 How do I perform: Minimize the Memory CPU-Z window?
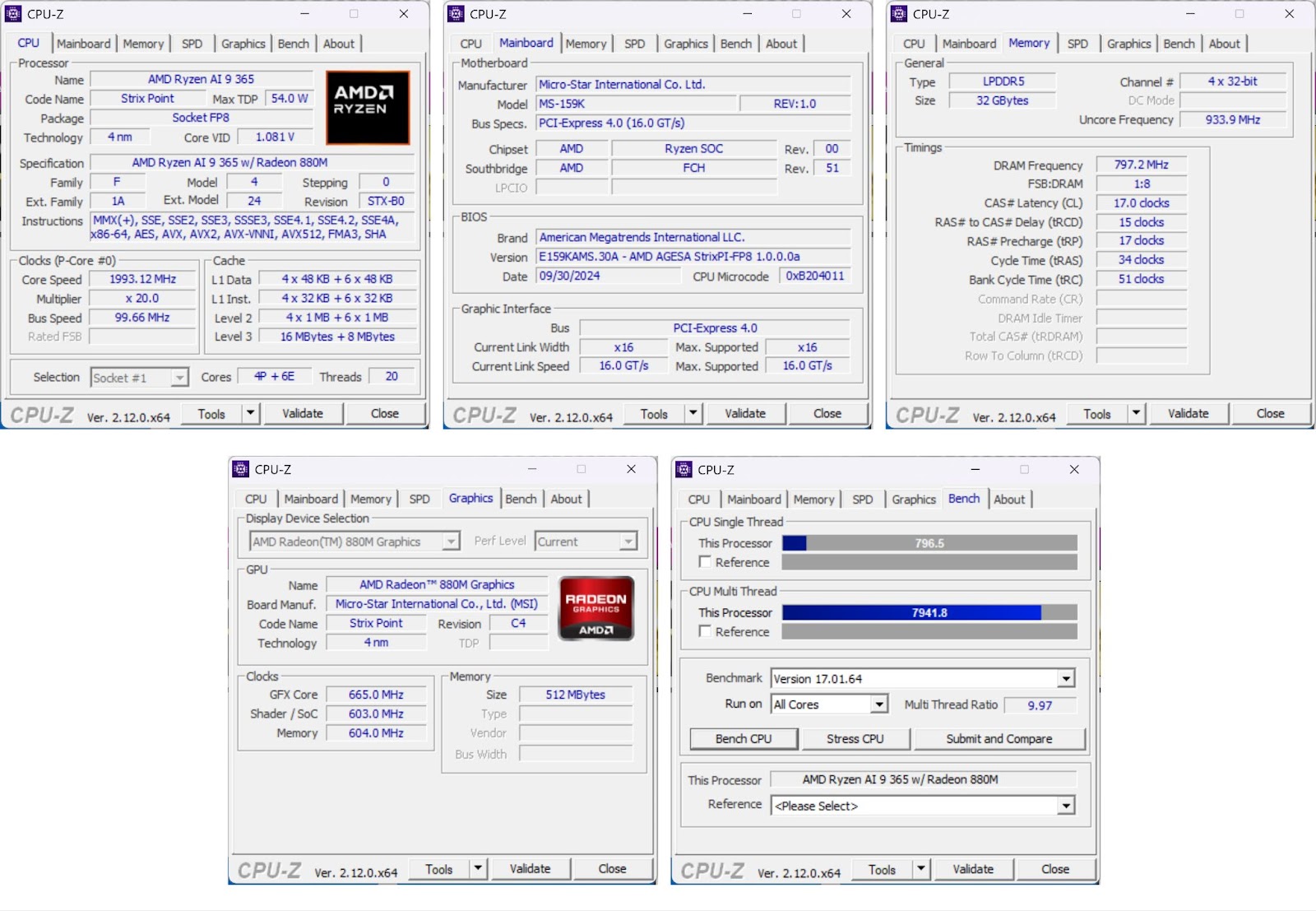coord(1190,14)
